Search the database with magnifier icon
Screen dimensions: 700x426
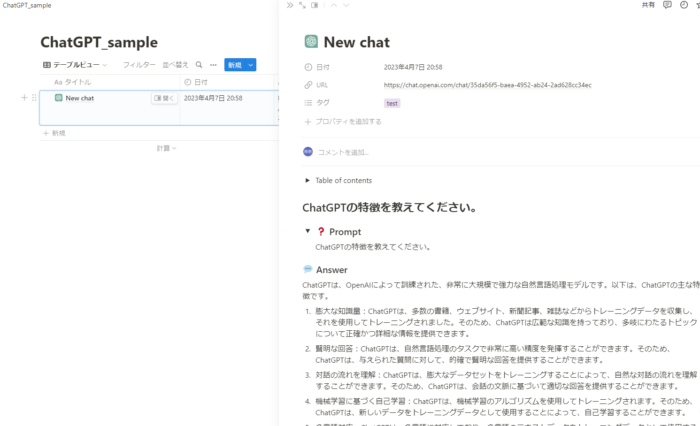[199, 64]
